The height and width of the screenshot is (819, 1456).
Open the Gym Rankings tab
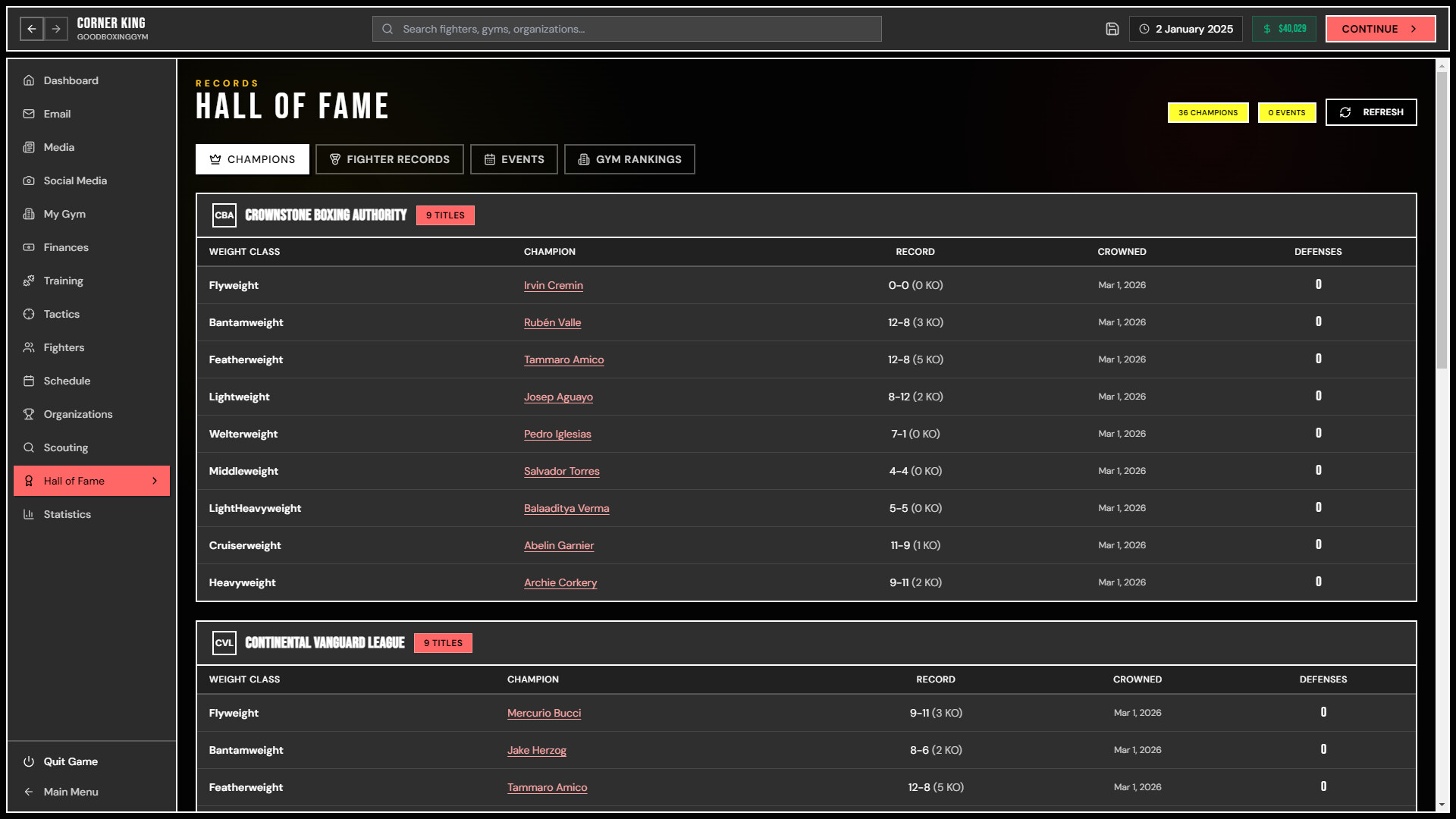point(629,159)
